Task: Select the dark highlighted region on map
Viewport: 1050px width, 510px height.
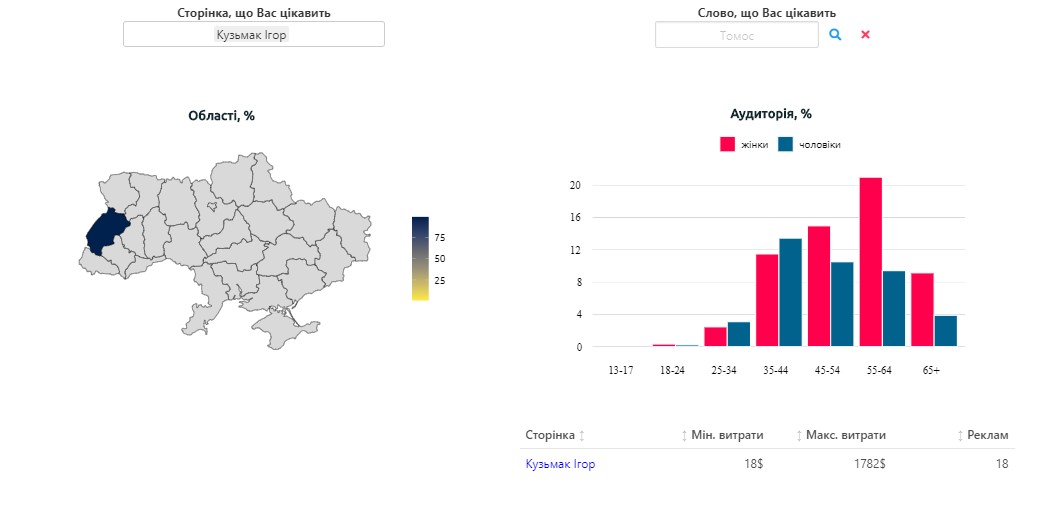Action: tap(106, 232)
